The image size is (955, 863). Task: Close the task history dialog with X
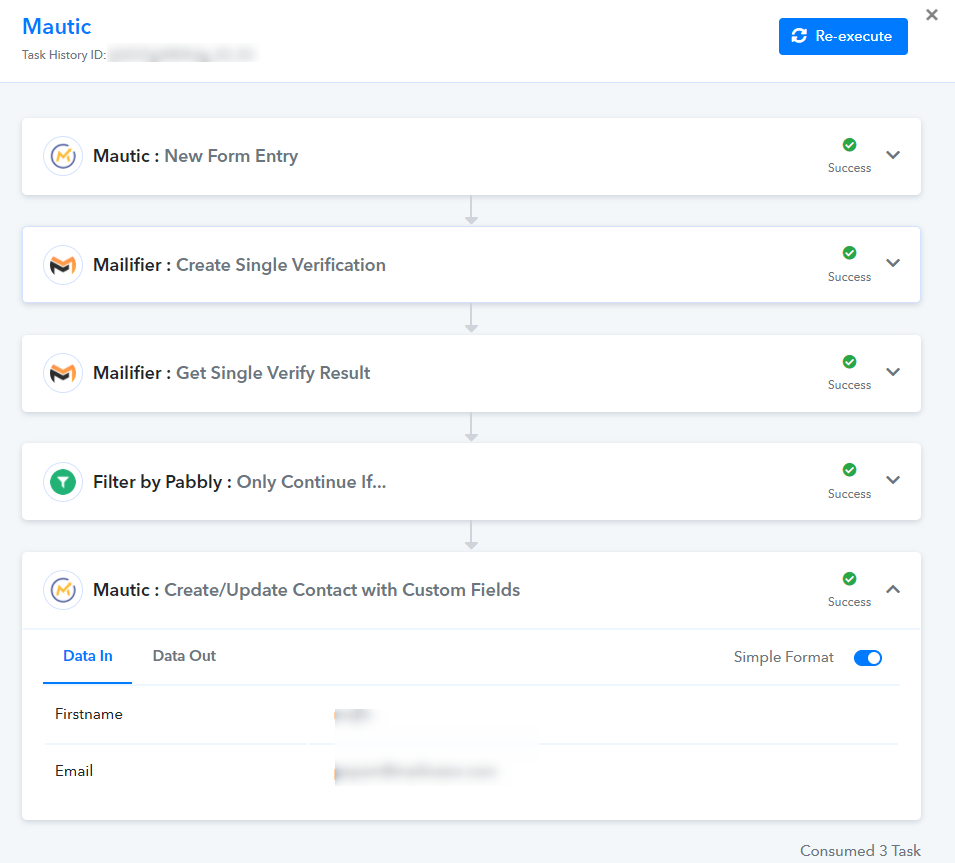pos(931,15)
